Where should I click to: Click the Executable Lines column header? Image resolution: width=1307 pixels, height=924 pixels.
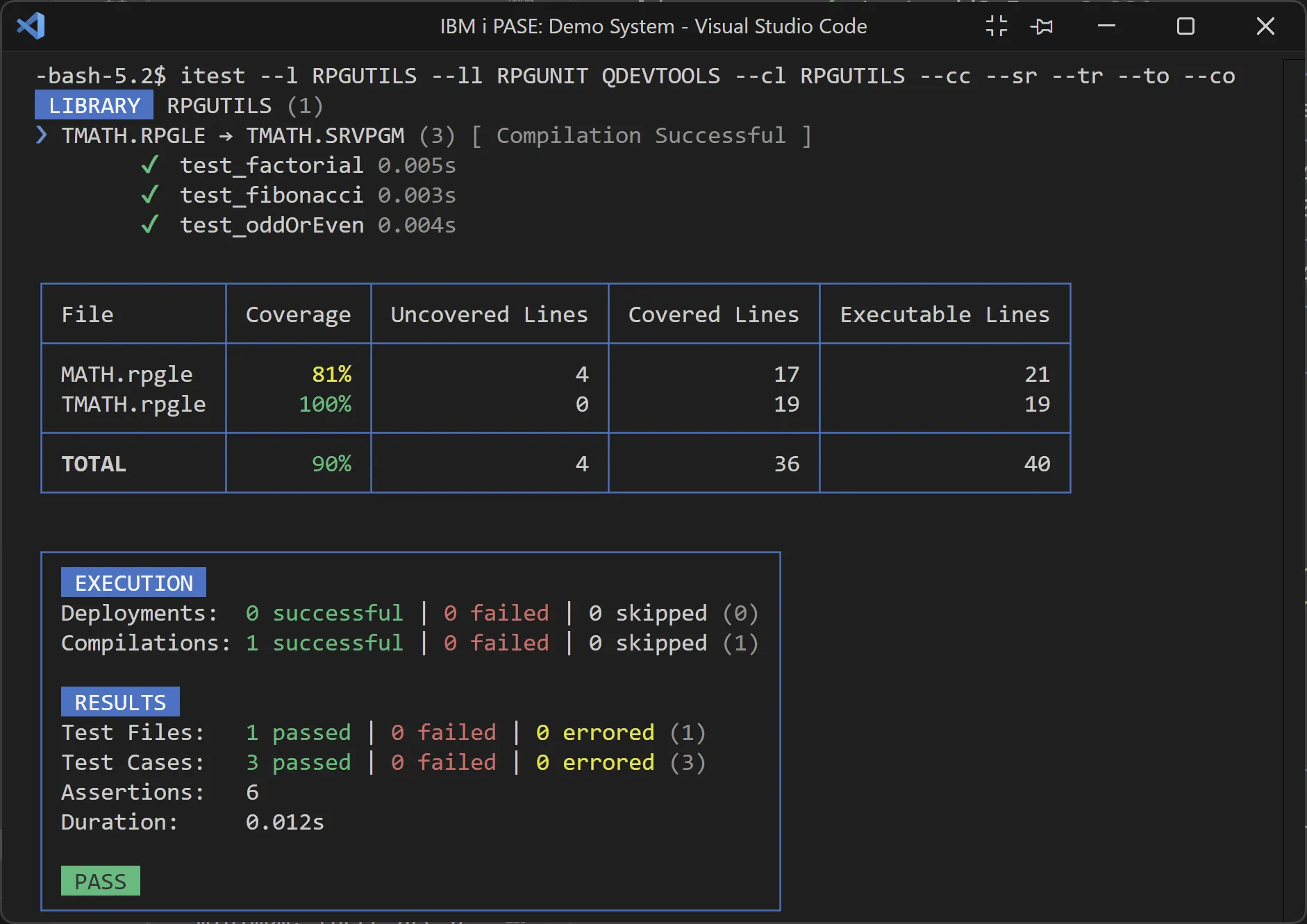pyautogui.click(x=945, y=314)
